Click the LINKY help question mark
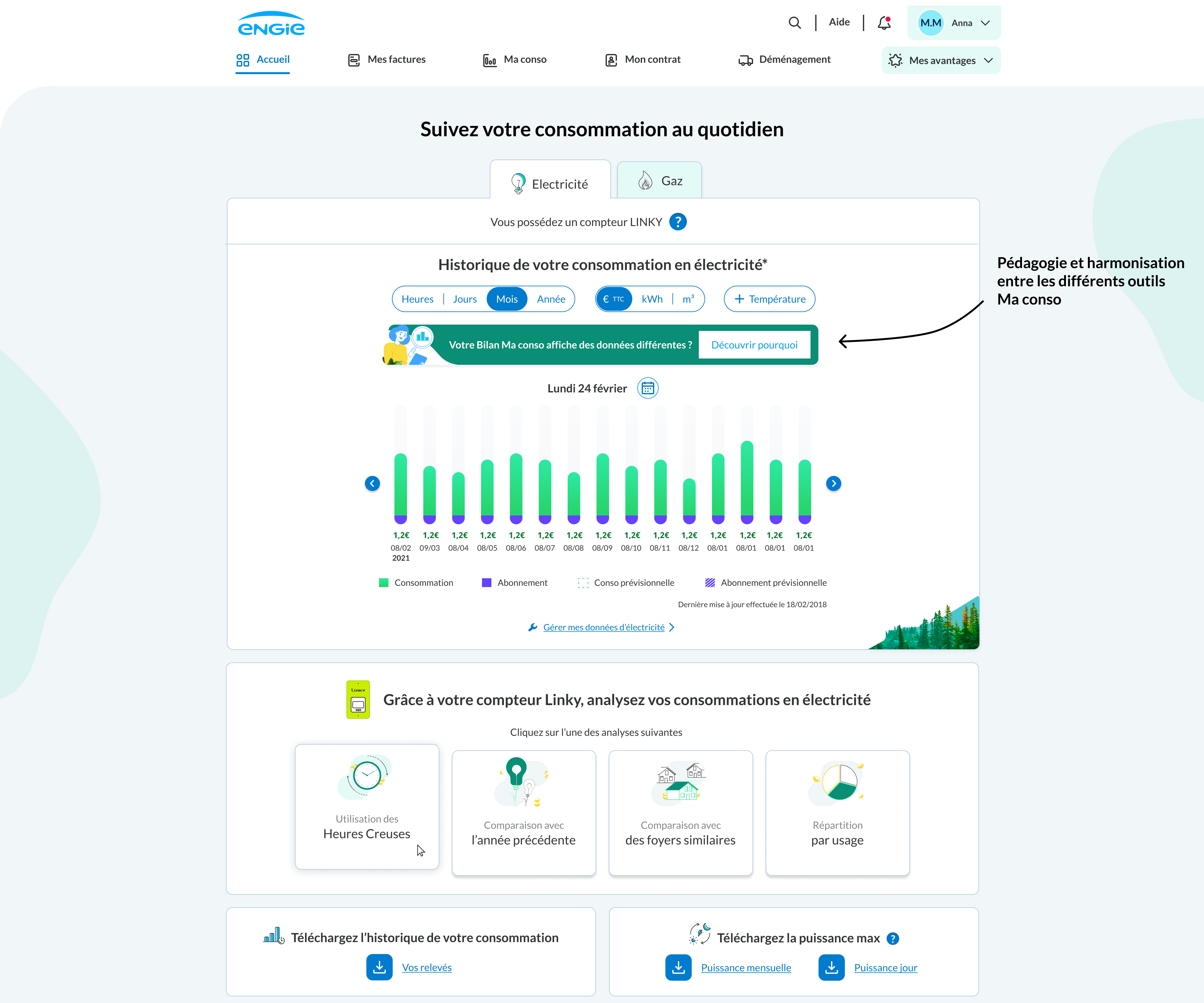The height and width of the screenshot is (1003, 1204). [x=678, y=222]
